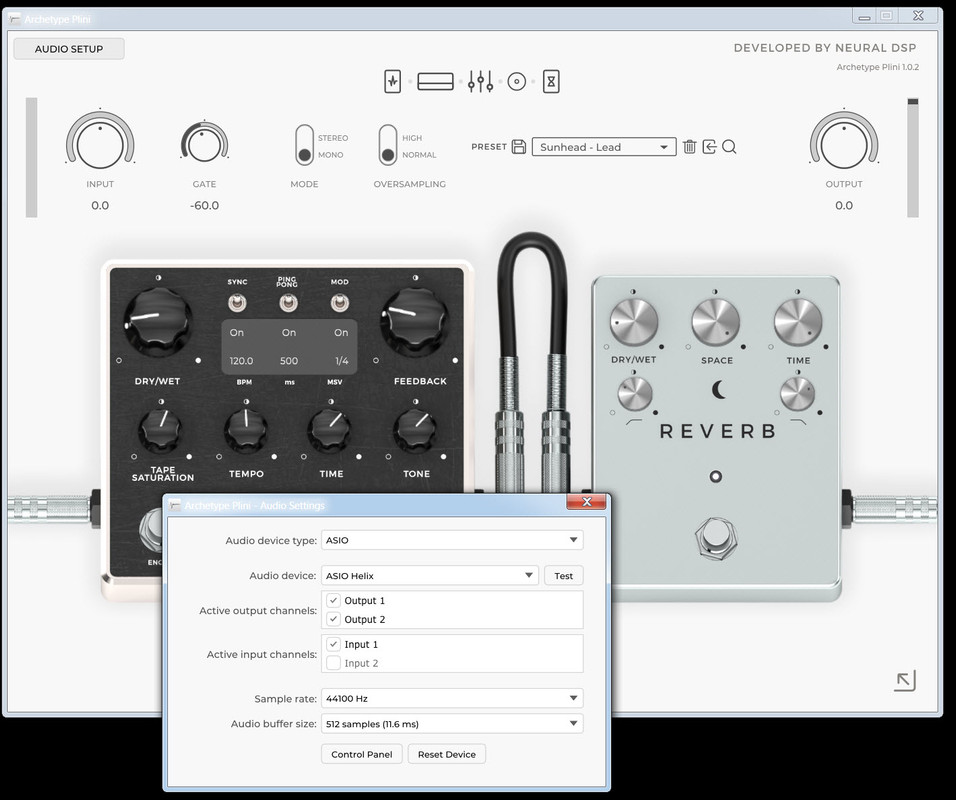Open the amplifier section icon
This screenshot has width=956, height=800.
(x=435, y=81)
